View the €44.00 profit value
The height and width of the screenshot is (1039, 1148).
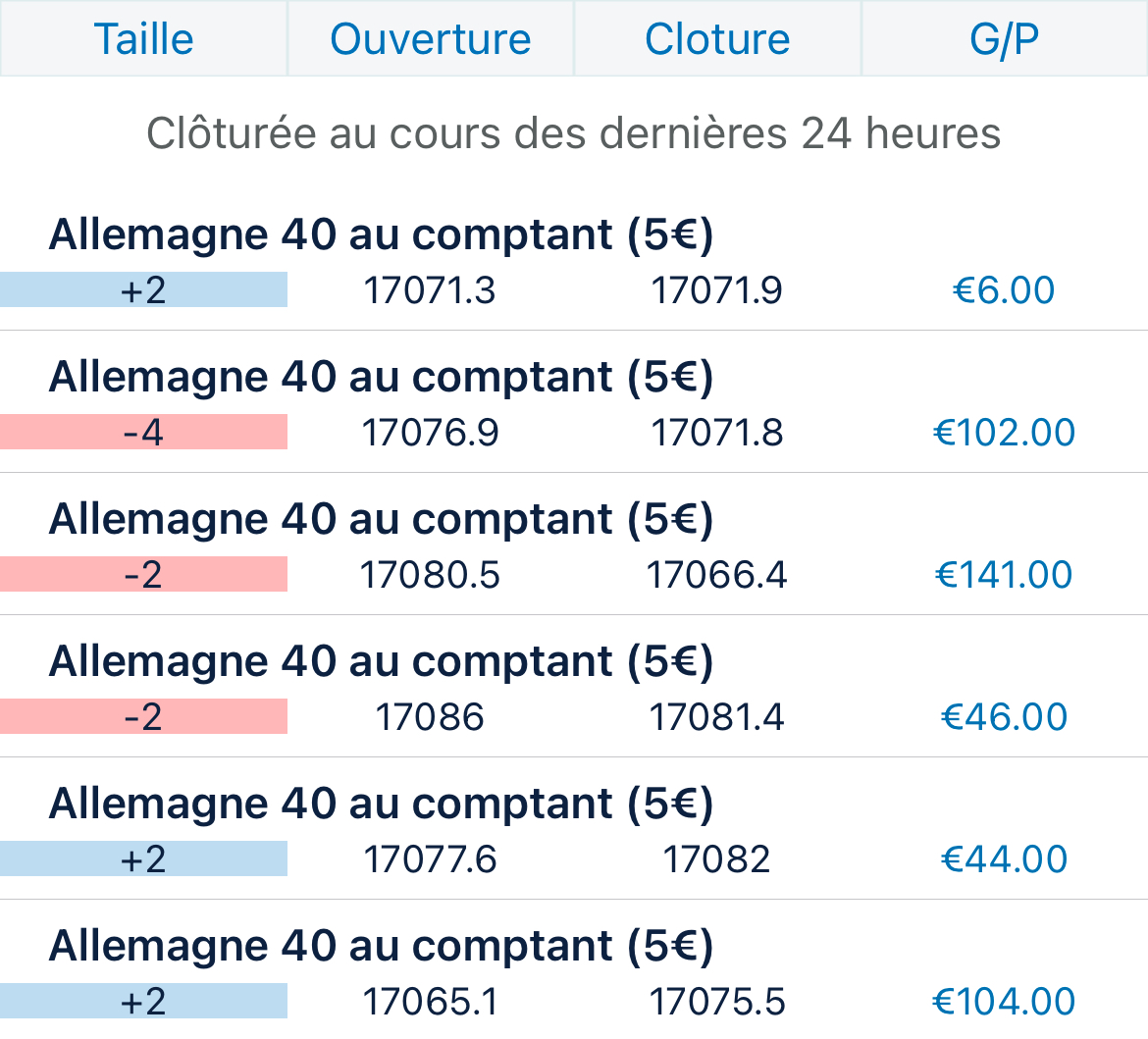(1004, 859)
